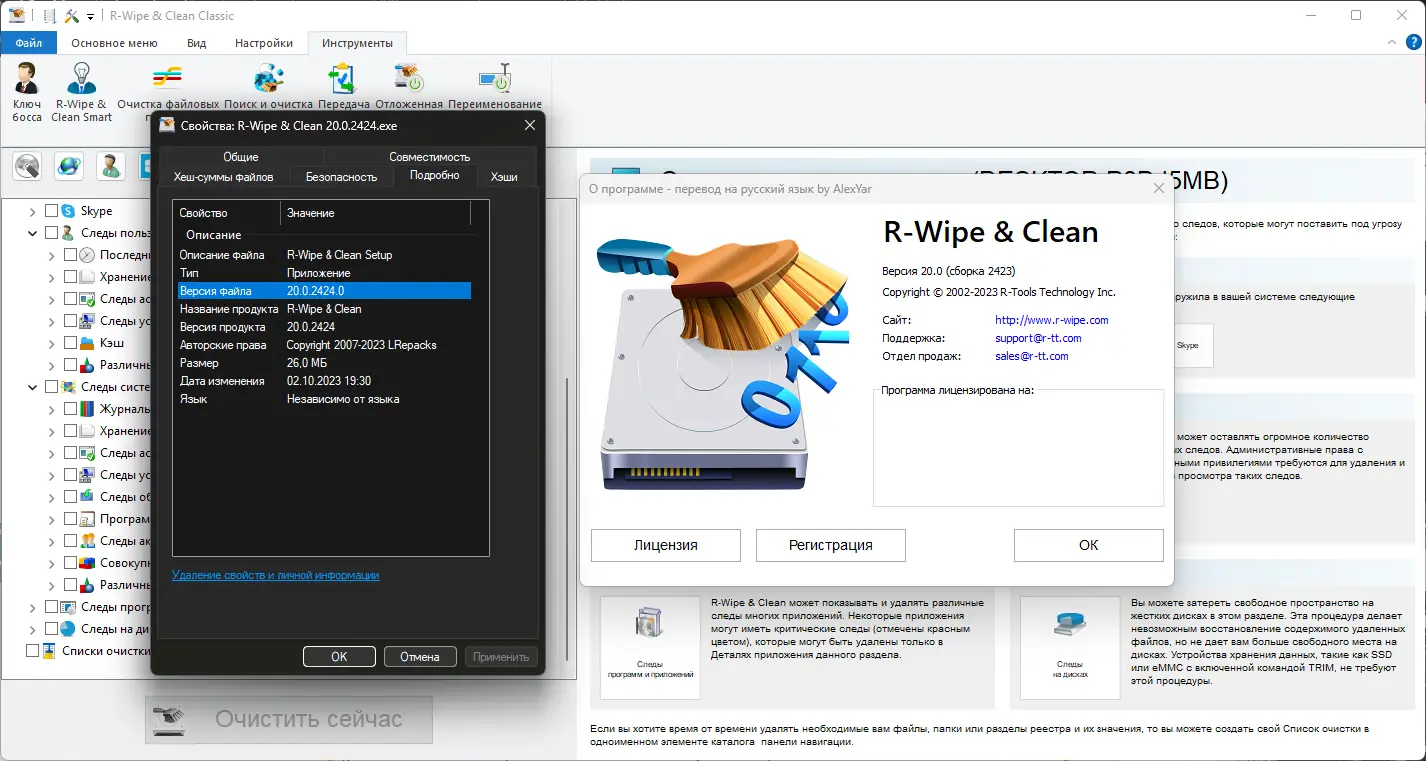
Task: Click the app icon in the title bar
Action: (16, 15)
